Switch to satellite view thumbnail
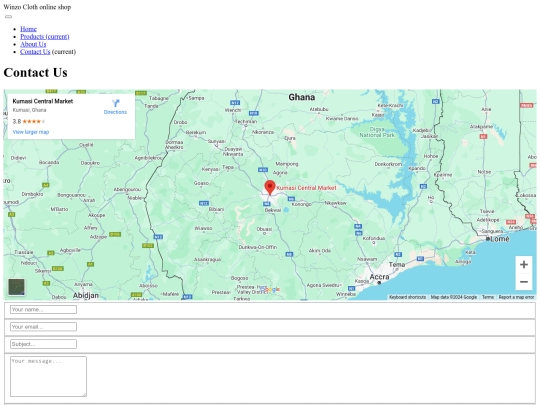Image resolution: width=540 pixels, height=405 pixels. point(17,287)
